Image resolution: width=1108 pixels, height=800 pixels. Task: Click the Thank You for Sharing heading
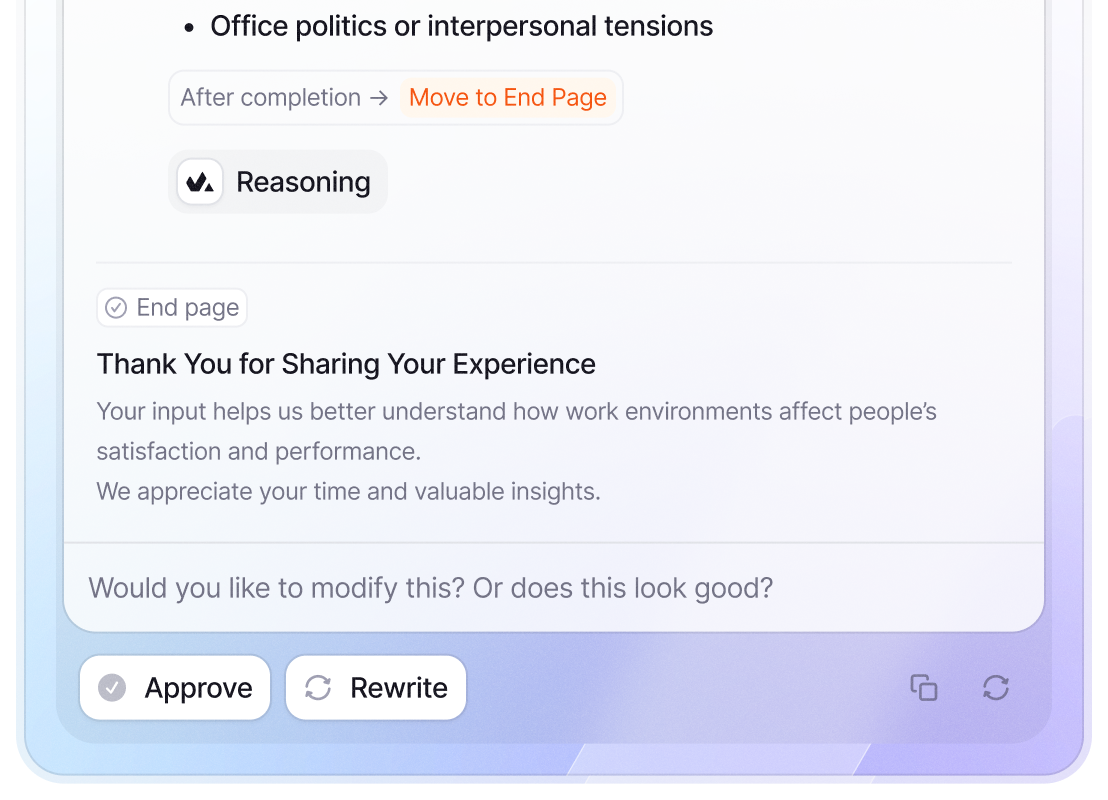pyautogui.click(x=346, y=364)
